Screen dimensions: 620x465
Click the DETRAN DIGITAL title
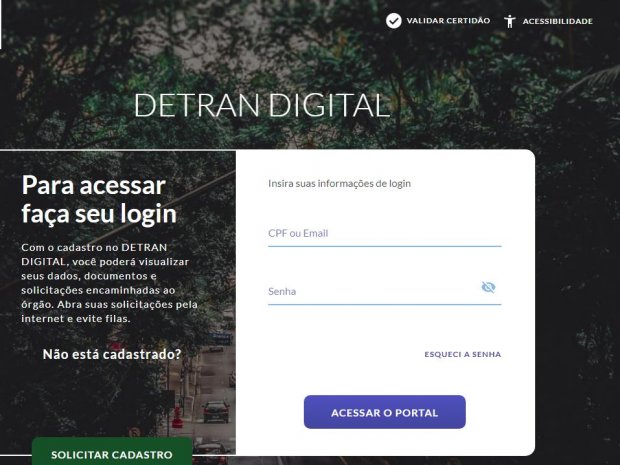coord(262,105)
